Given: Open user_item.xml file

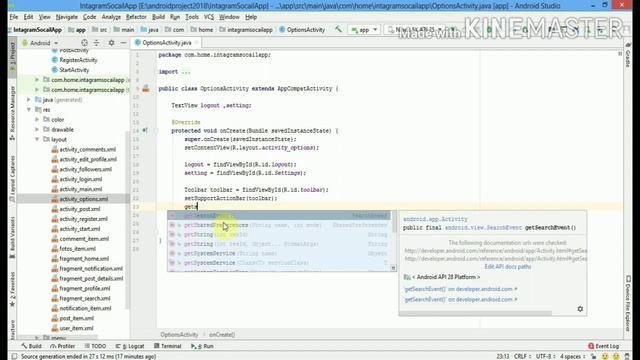Looking at the screenshot, I should (x=76, y=328).
